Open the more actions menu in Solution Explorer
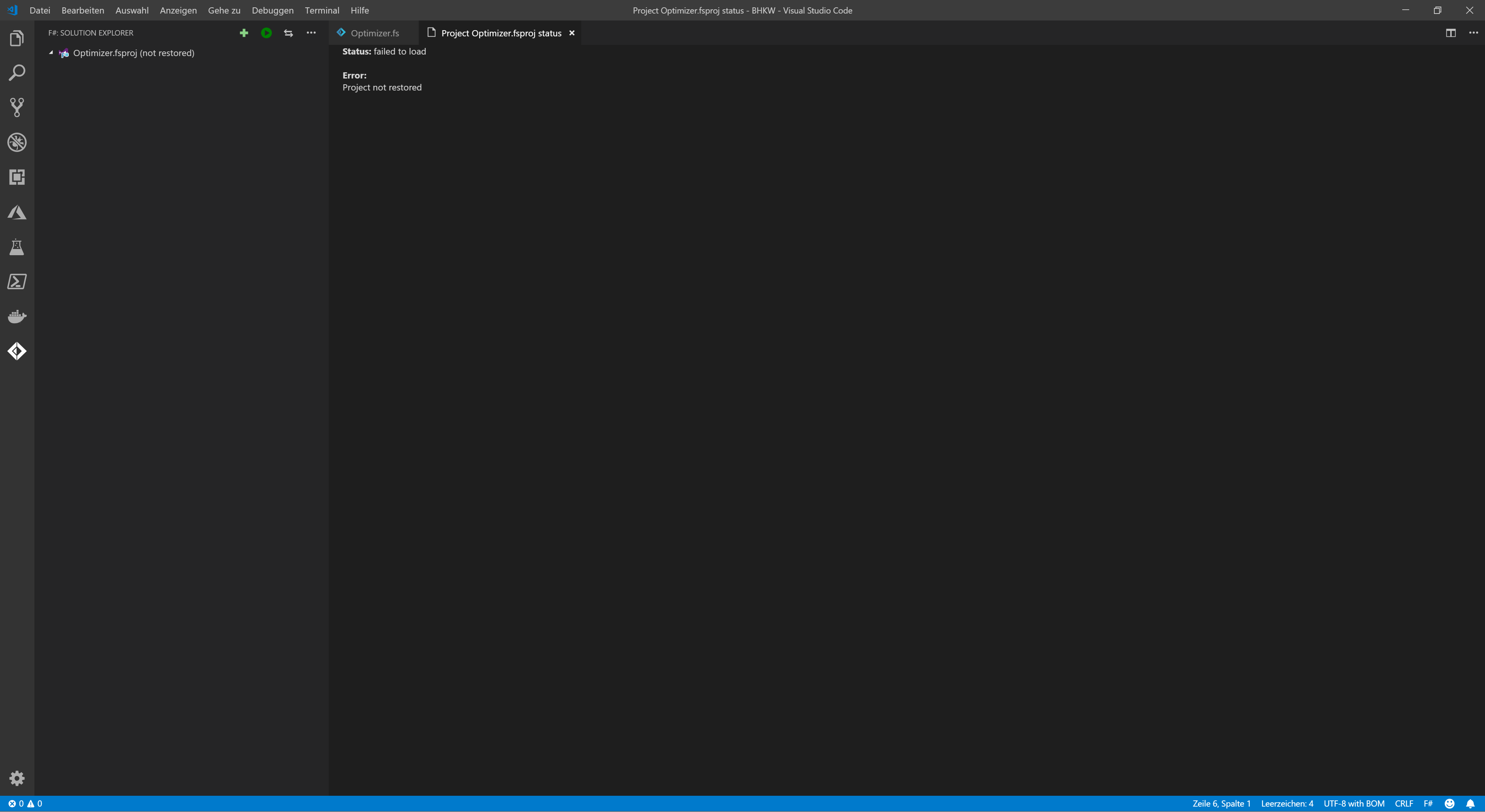 click(311, 33)
